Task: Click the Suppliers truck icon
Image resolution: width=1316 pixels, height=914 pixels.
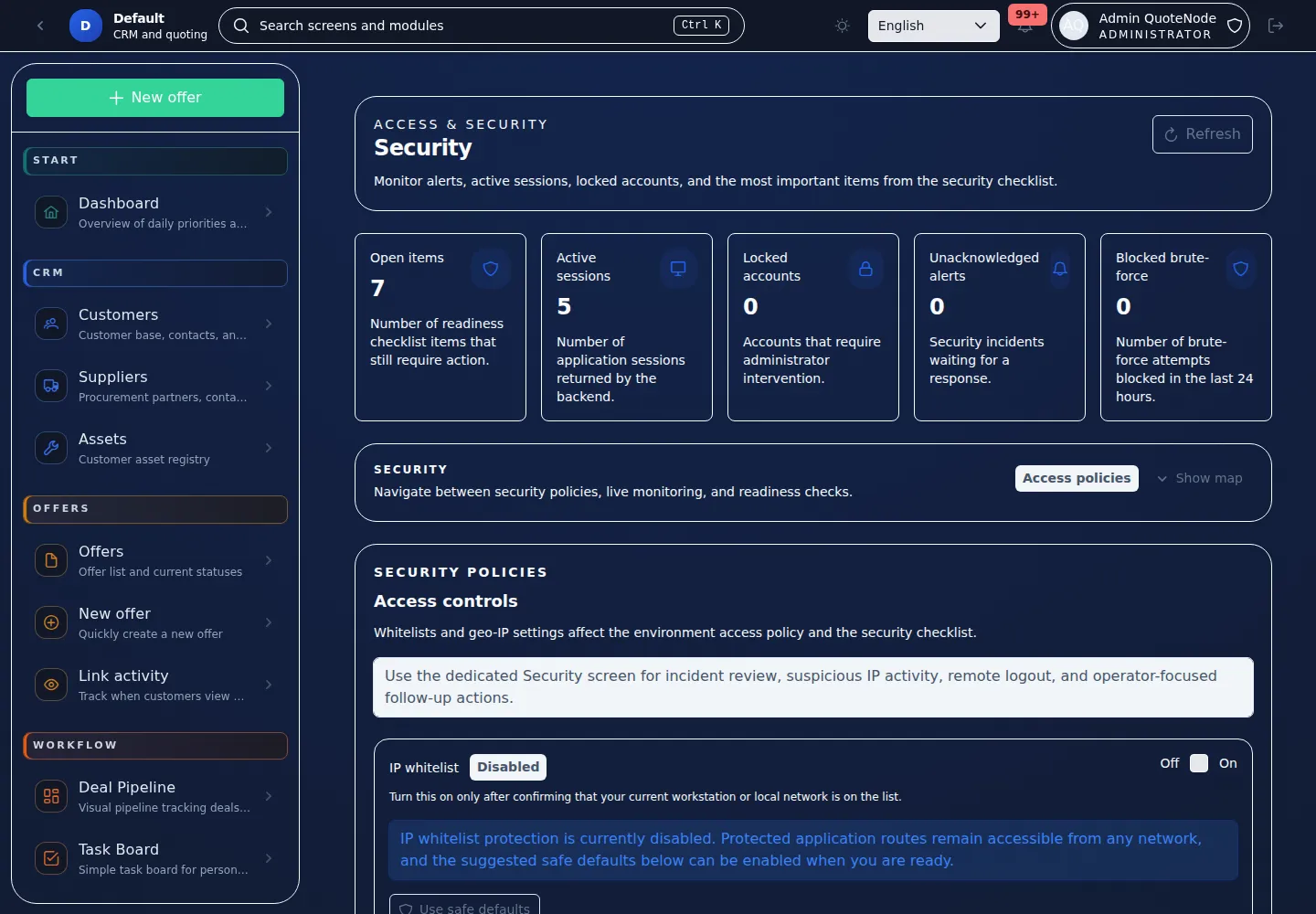Action: coord(51,386)
